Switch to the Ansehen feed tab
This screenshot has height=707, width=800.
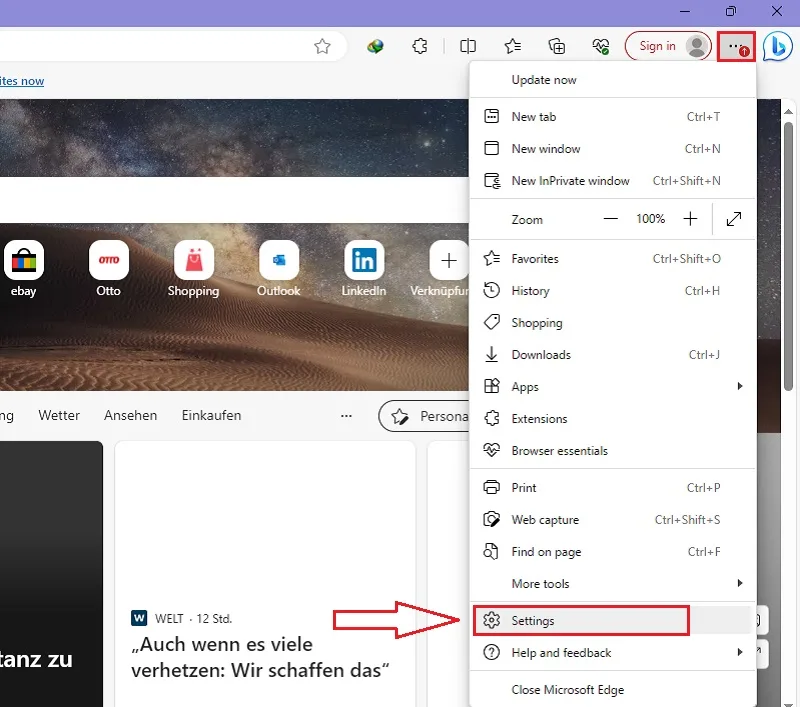(131, 416)
